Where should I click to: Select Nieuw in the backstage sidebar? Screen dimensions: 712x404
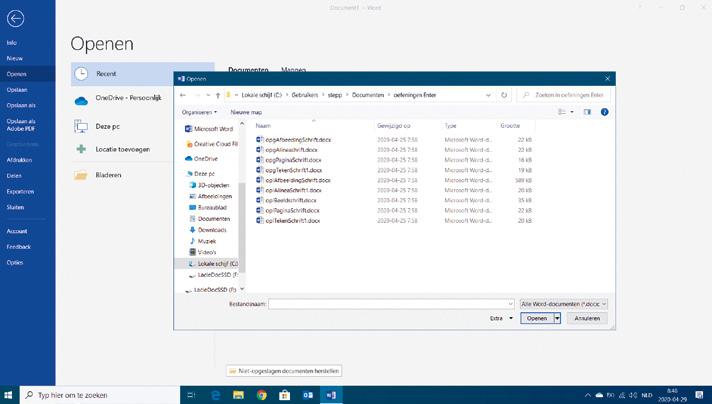pyautogui.click(x=15, y=58)
